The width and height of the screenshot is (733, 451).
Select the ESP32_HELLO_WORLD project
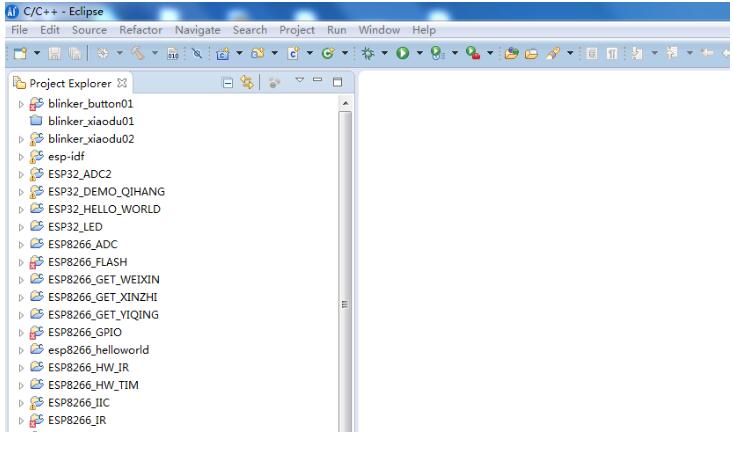pos(104,209)
